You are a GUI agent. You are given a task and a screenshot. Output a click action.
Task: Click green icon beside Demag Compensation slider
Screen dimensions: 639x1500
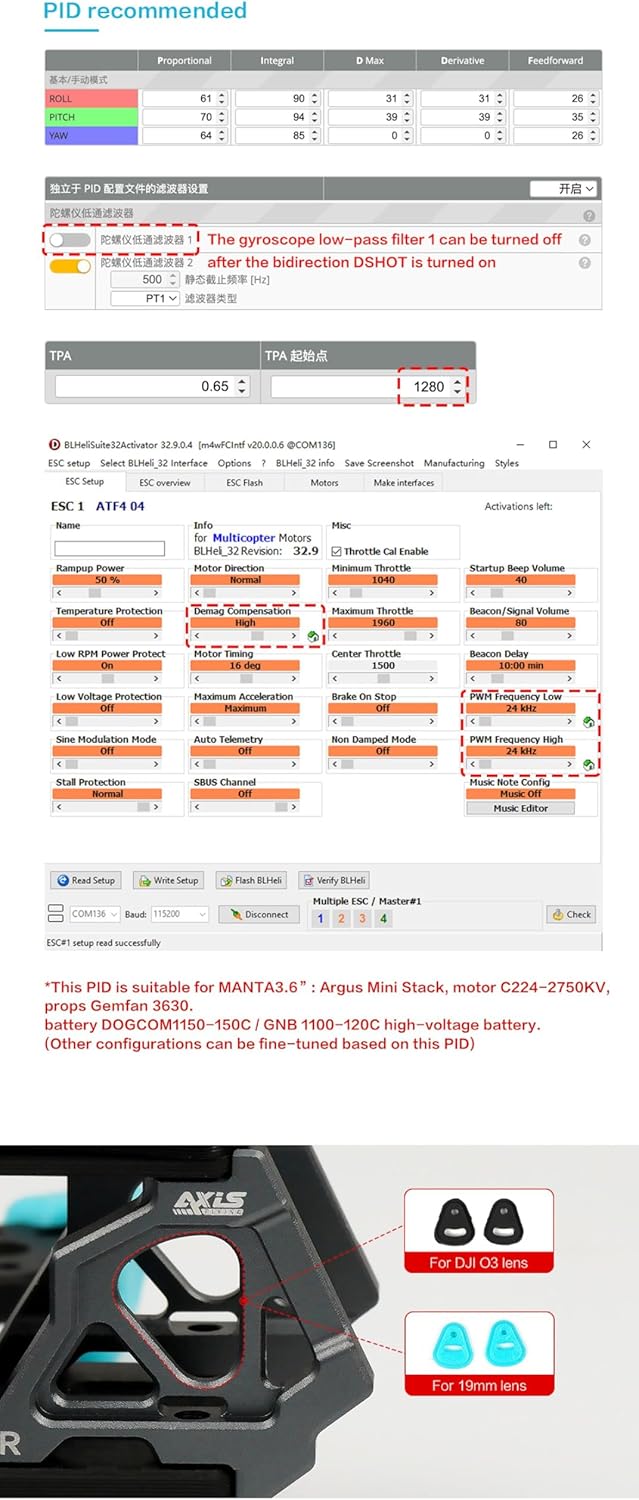point(313,637)
